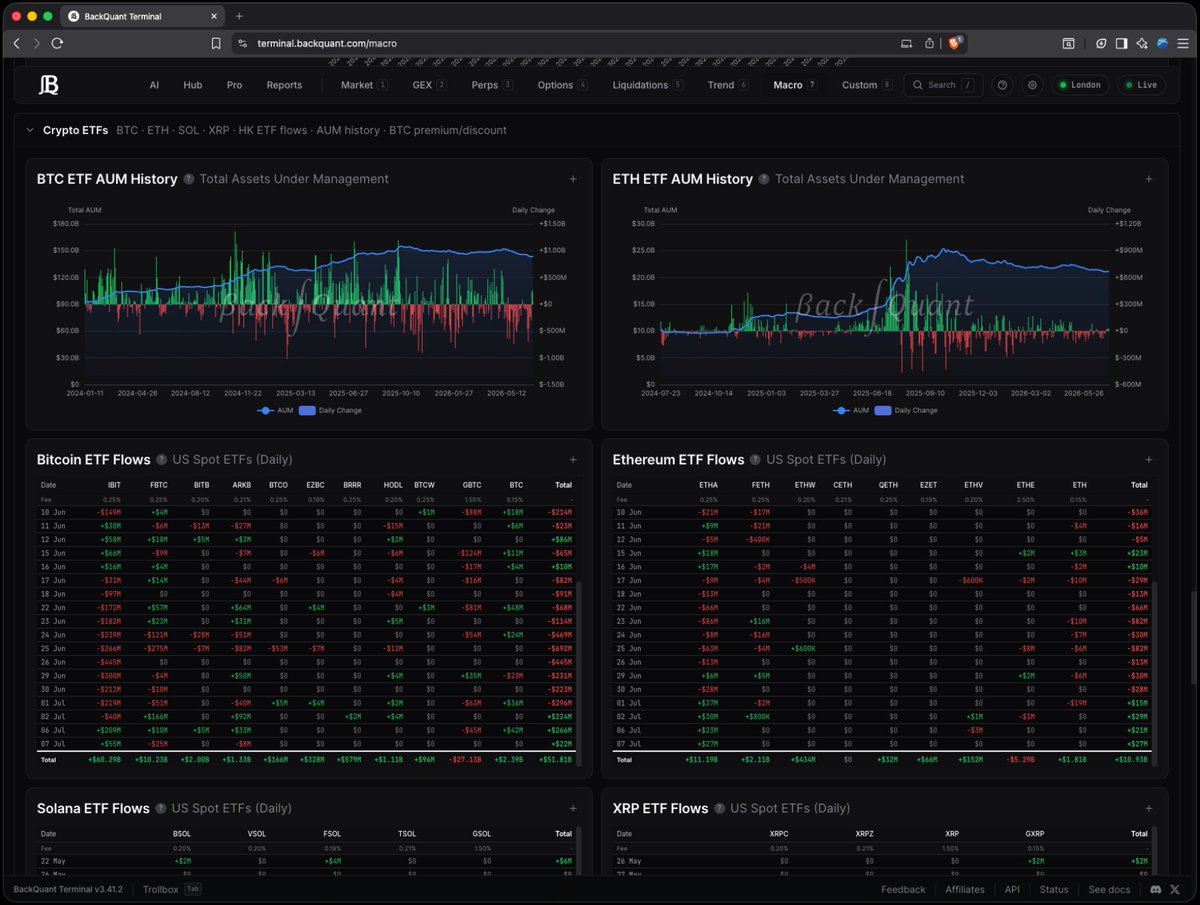
Task: Switch to the Market tab
Action: 364,85
